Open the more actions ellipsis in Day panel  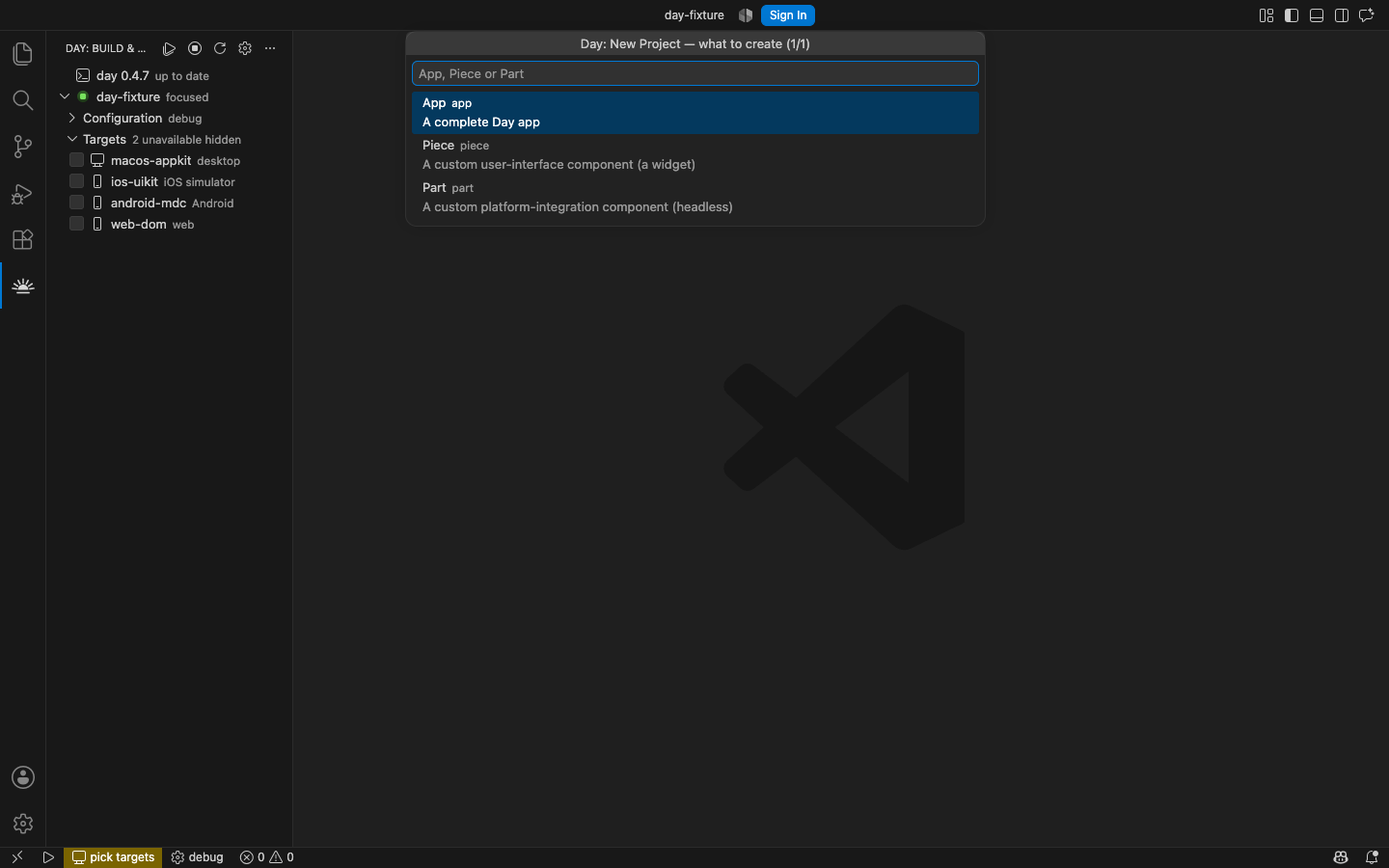tap(270, 48)
